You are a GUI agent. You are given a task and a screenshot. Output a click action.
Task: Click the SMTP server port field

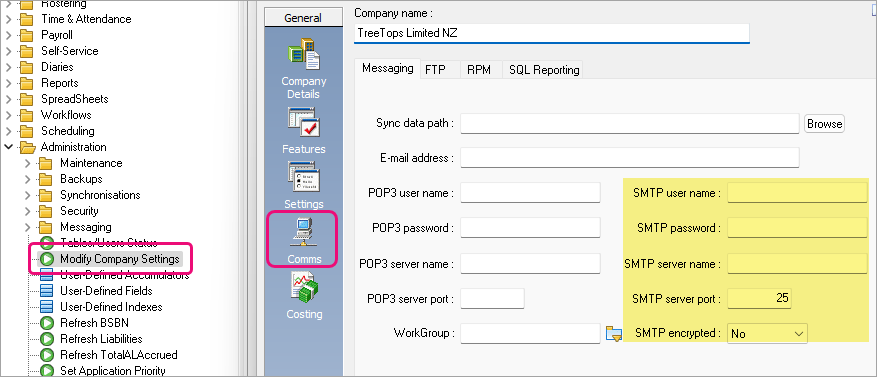tap(759, 298)
